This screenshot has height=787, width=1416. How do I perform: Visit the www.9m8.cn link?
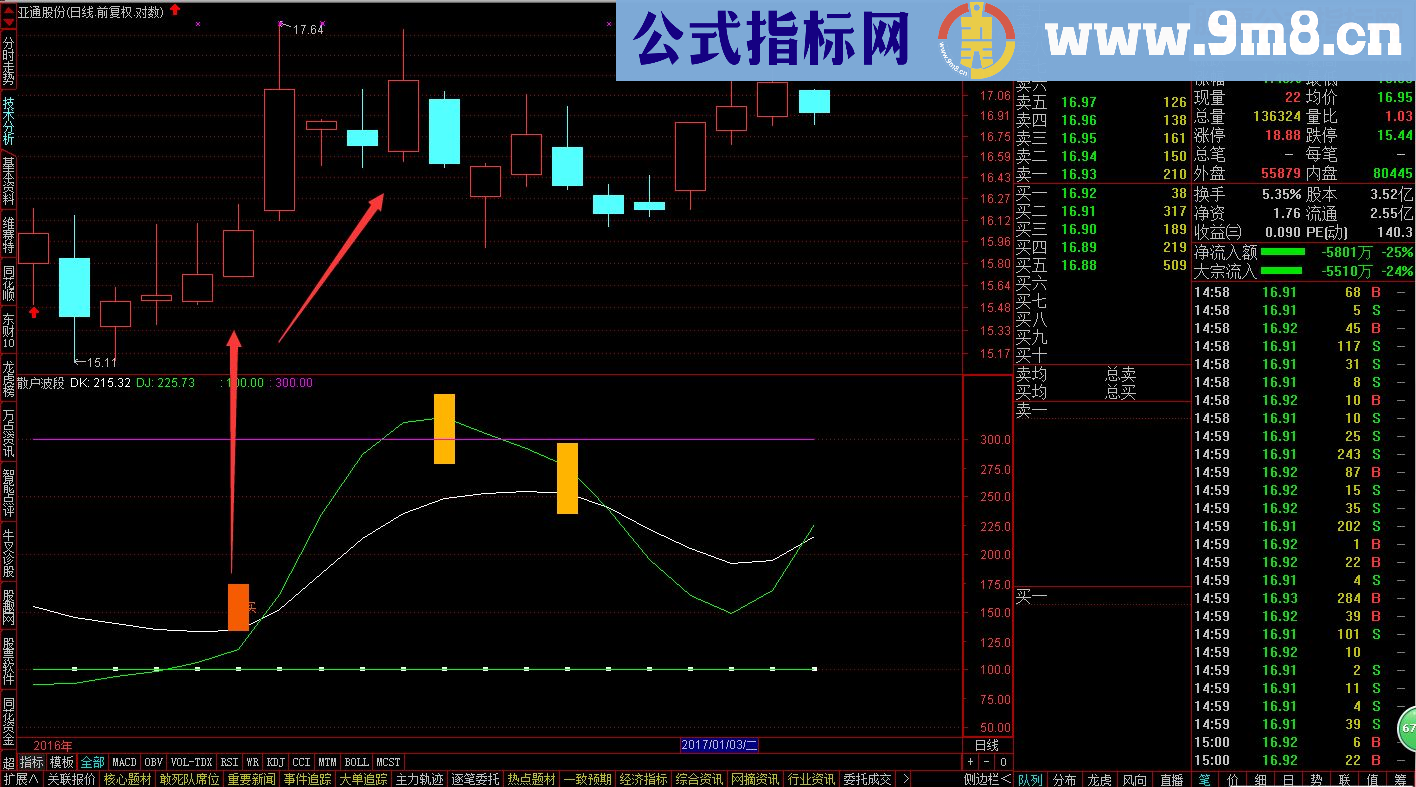[1220, 35]
